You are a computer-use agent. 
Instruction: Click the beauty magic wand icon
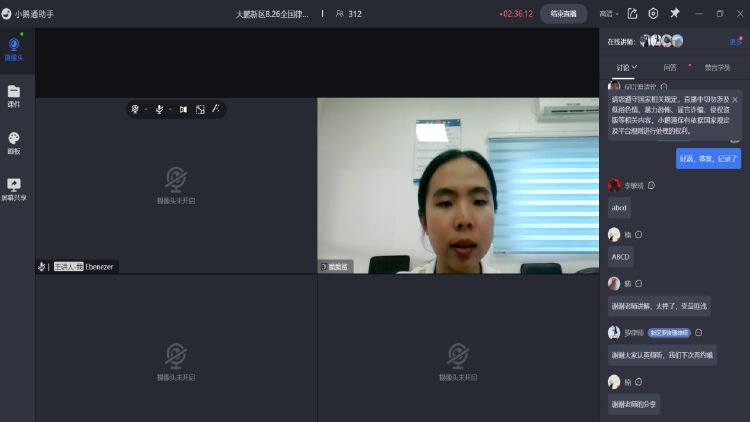[215, 108]
